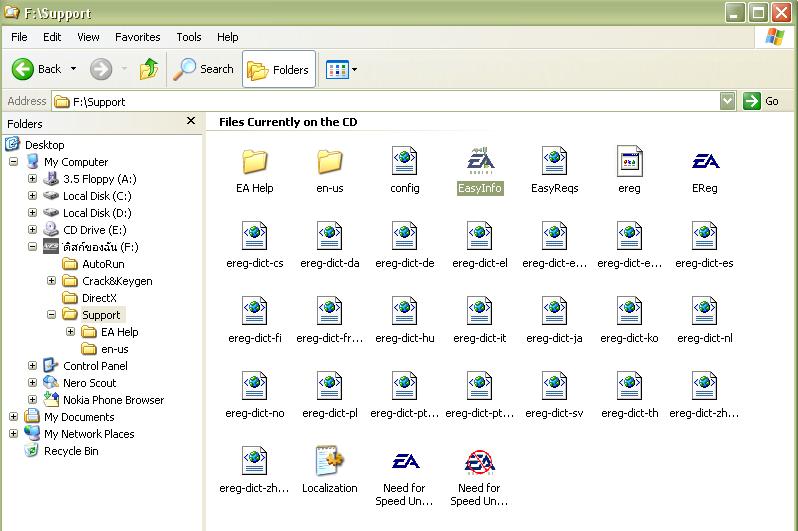Expand the Local Disk (C:) node
This screenshot has width=798, height=531.
pos(33,195)
